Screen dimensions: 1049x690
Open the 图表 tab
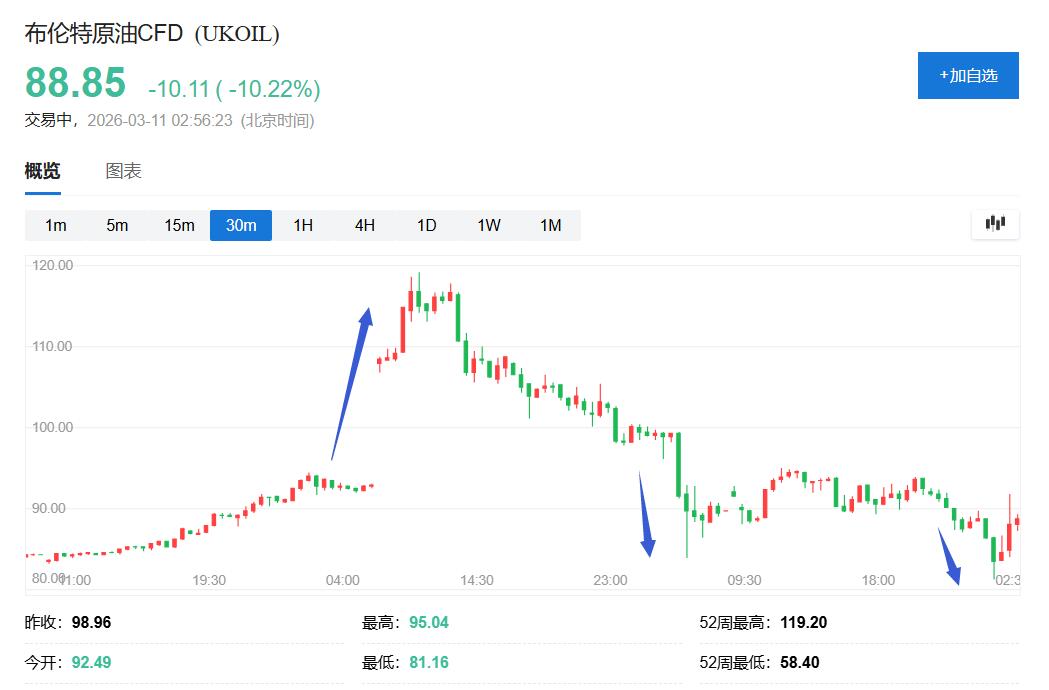click(124, 171)
